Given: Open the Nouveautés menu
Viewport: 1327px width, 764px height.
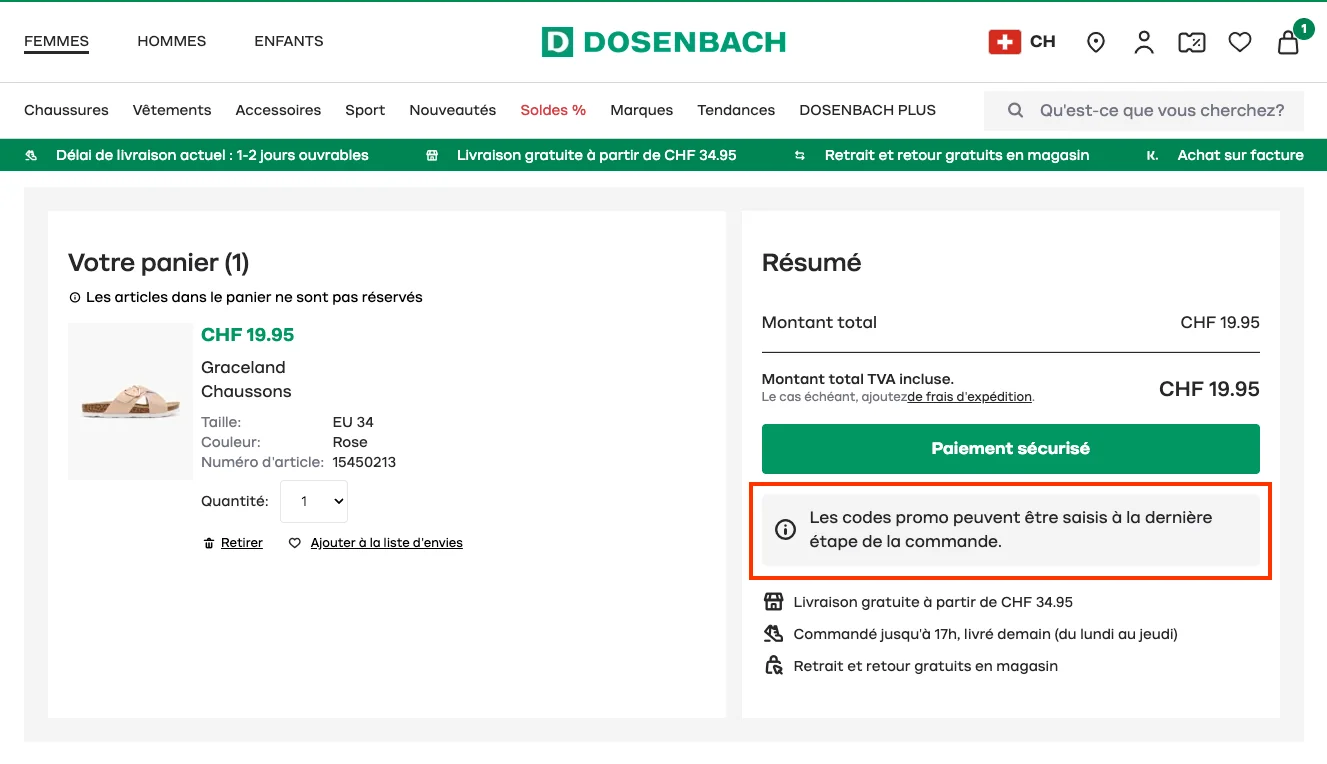Looking at the screenshot, I should click(453, 110).
